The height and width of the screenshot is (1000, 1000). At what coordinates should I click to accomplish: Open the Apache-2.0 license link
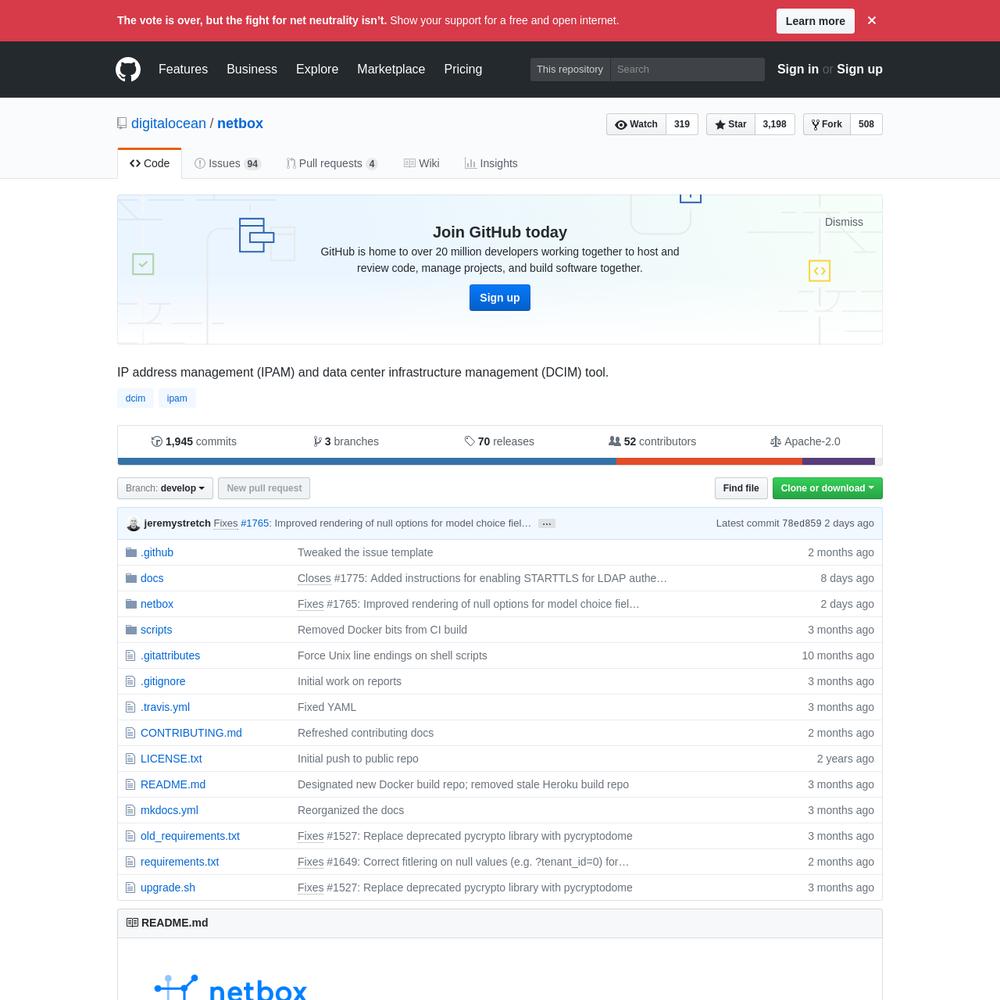pos(805,441)
